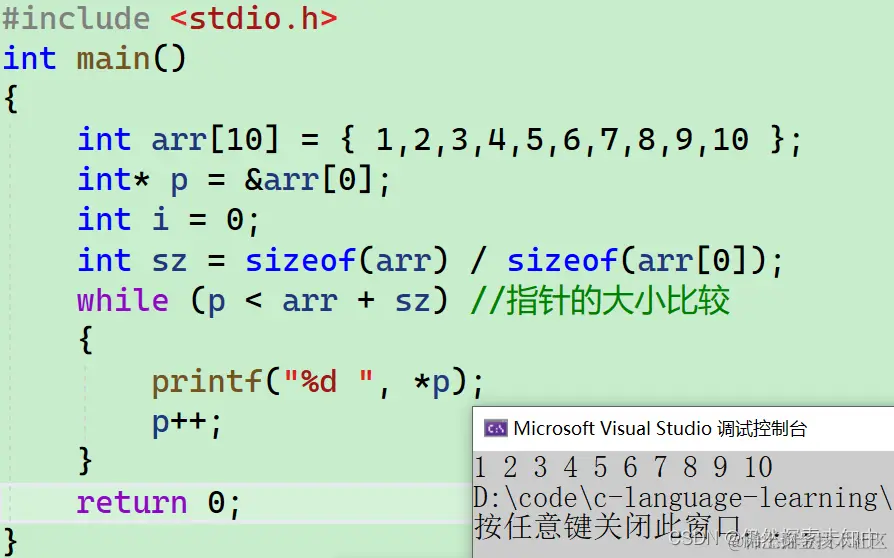Click the #include <stdio.h> line
This screenshot has height=558, width=894.
pos(170,19)
